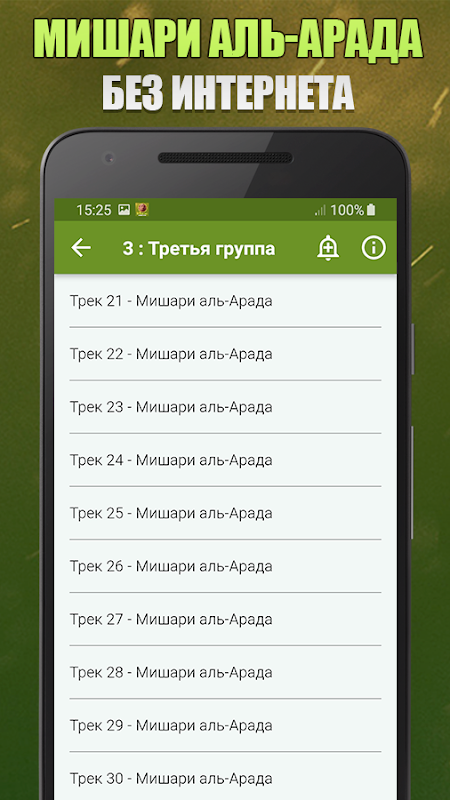Select the '3 : Третья группа' title
This screenshot has height=800, width=450.
point(198,248)
